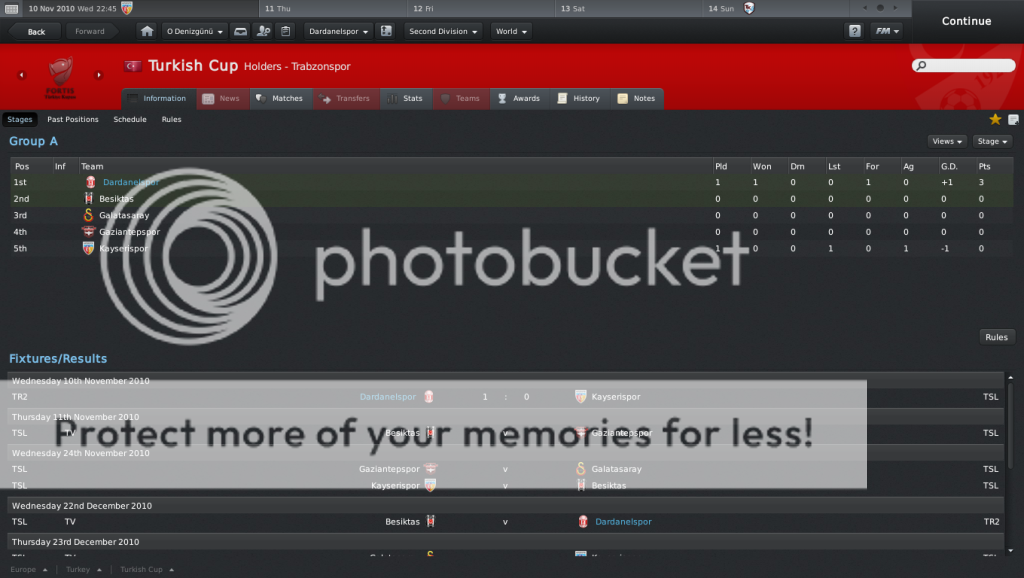Go to the Home screen icon
The image size is (1024, 578).
(x=147, y=31)
